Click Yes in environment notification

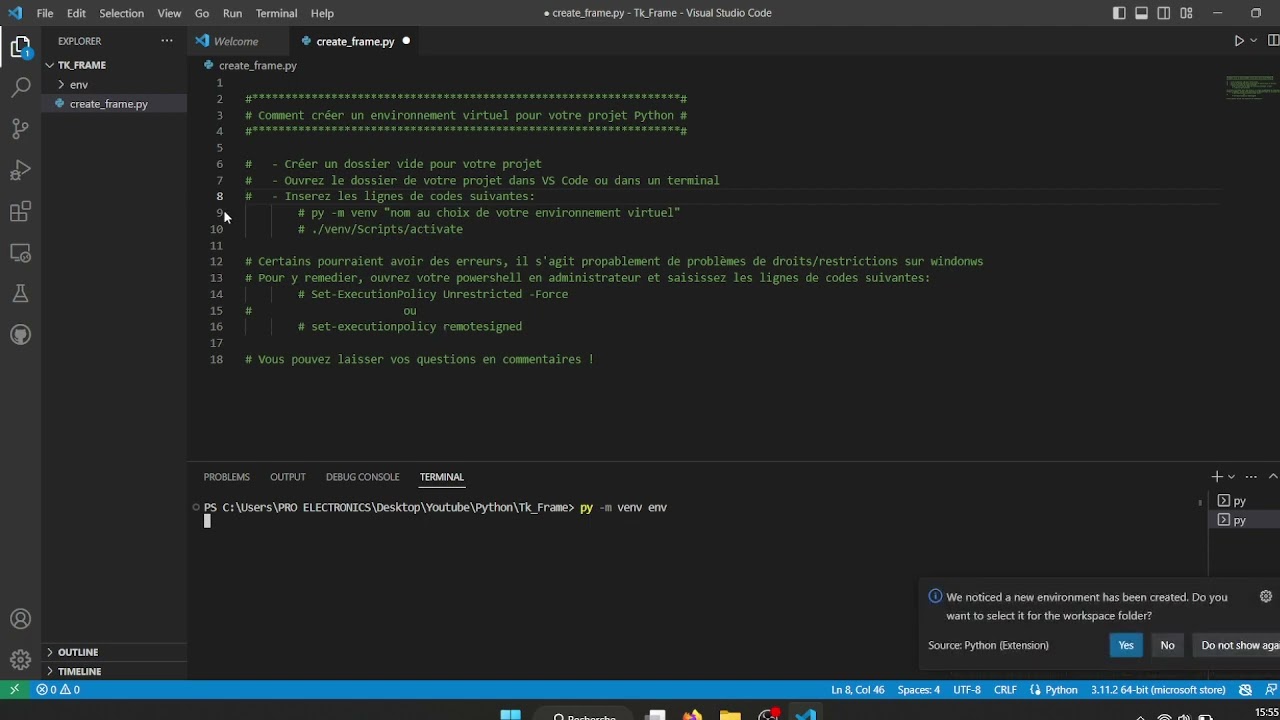(1126, 645)
